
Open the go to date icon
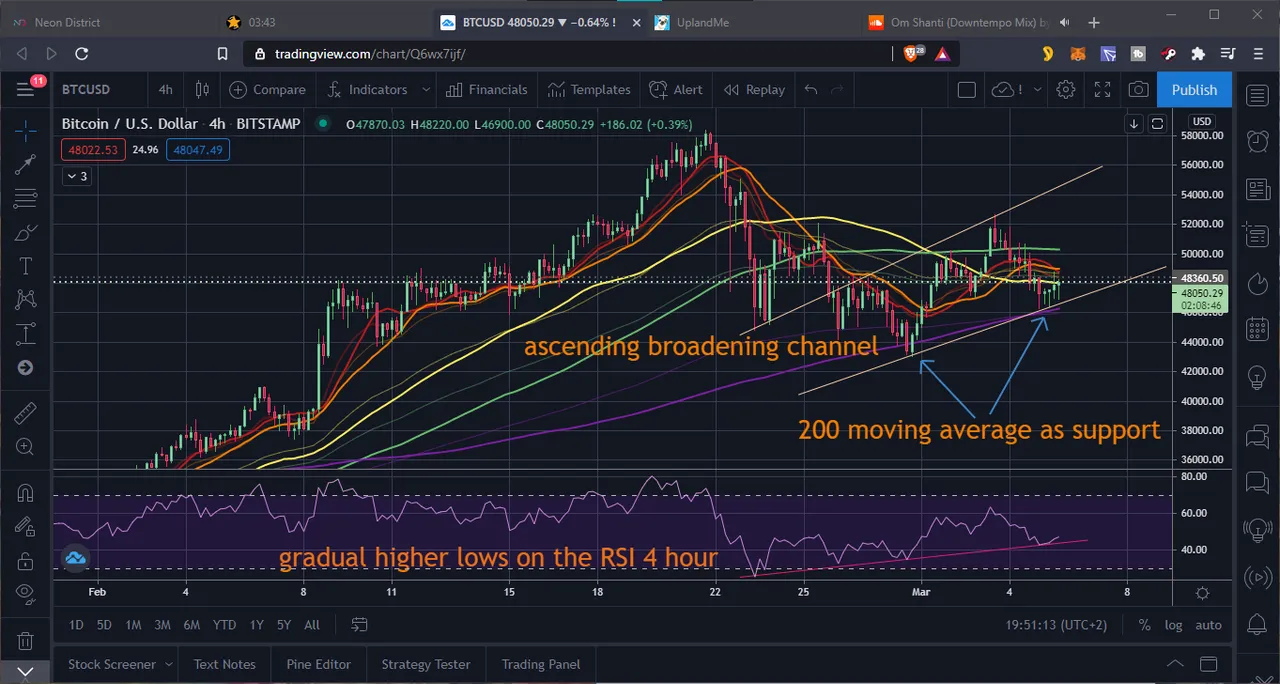point(360,625)
